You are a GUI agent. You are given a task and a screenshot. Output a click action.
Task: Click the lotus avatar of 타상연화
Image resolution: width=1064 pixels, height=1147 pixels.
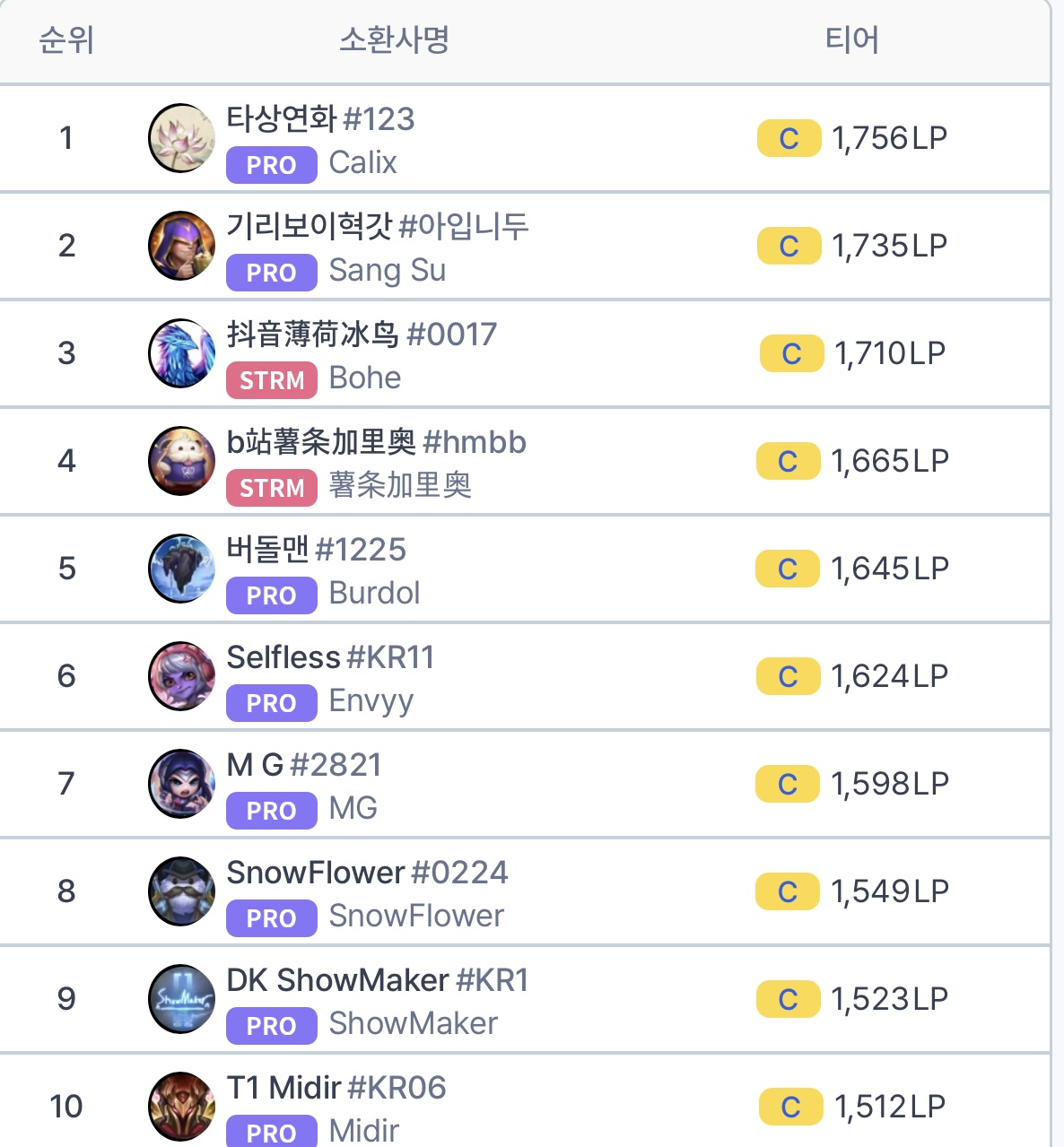pos(181,138)
